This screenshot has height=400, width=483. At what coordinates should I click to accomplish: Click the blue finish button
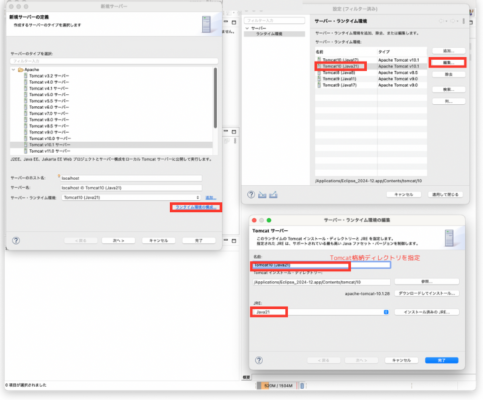441,360
